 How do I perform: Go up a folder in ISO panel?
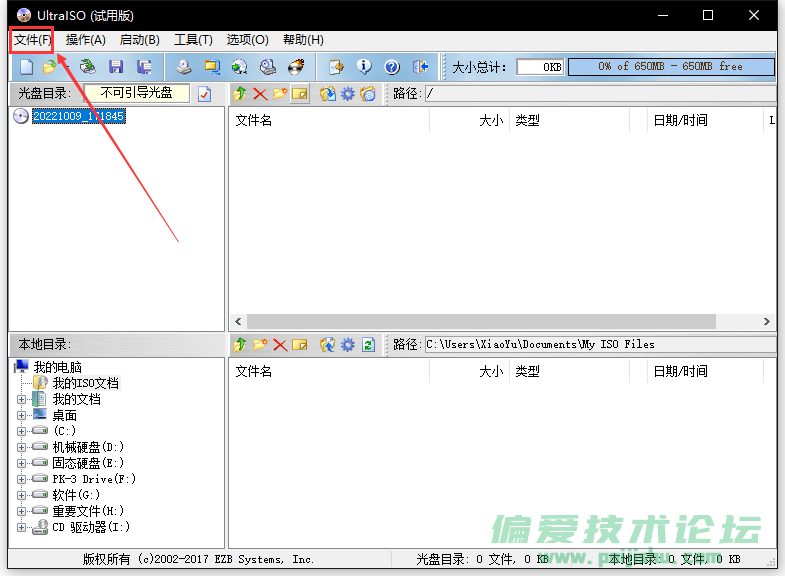coord(240,94)
